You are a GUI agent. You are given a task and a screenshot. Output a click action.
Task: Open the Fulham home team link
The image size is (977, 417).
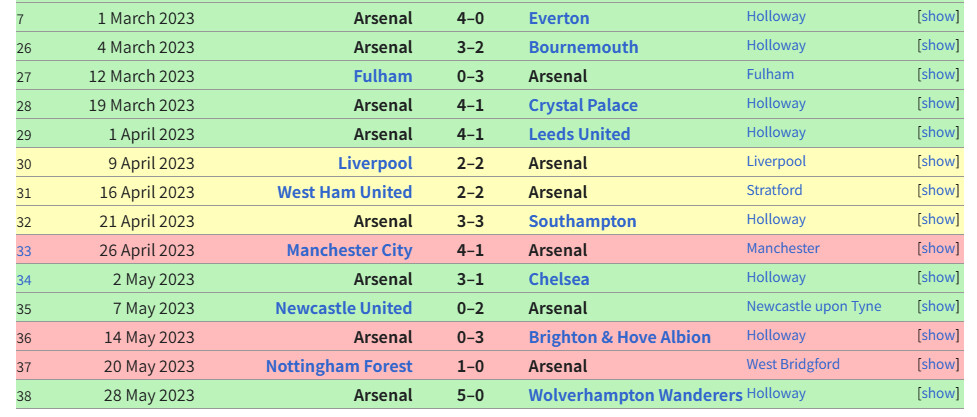382,76
